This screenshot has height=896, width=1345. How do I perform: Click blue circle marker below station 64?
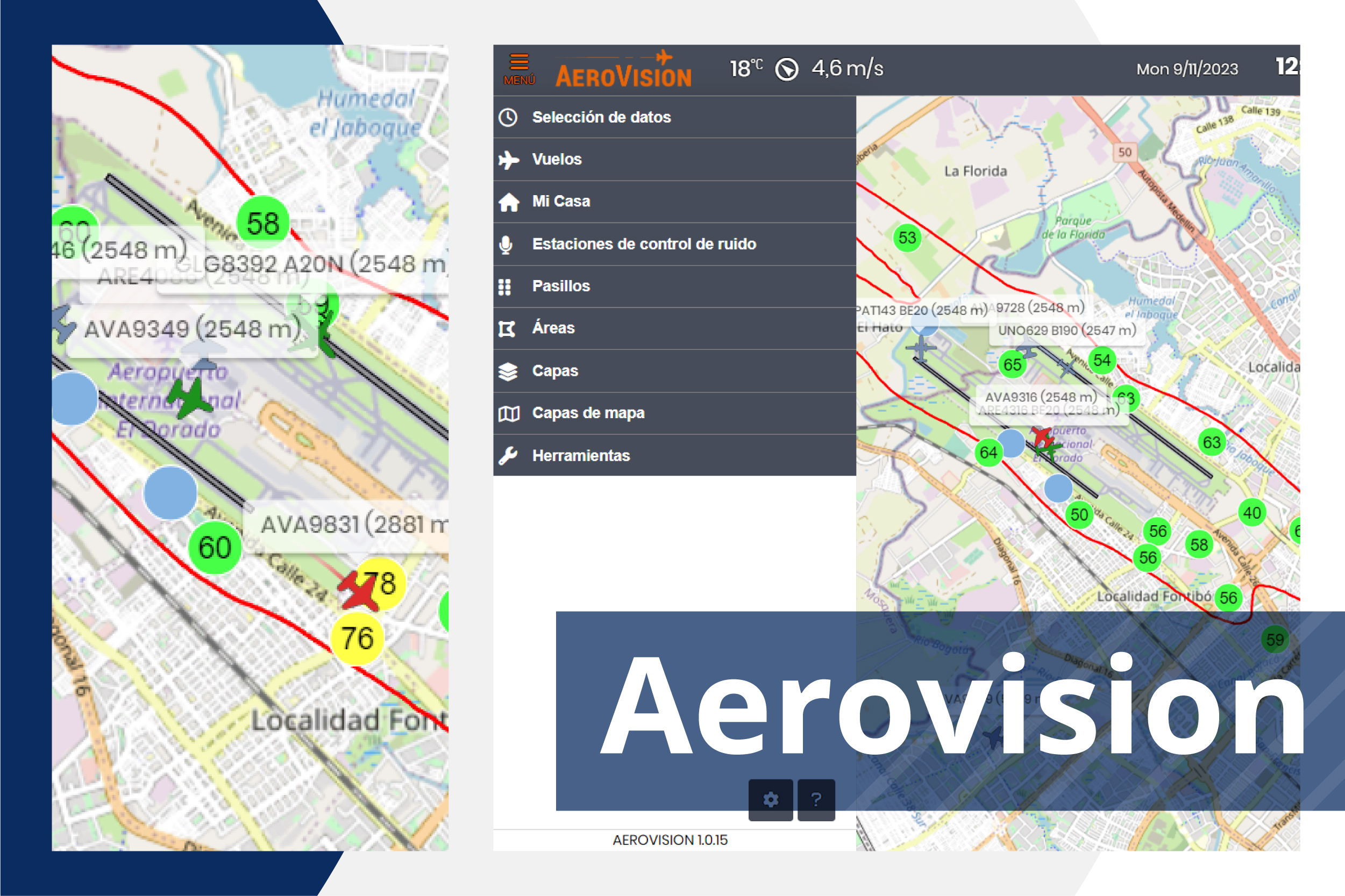(x=1058, y=488)
